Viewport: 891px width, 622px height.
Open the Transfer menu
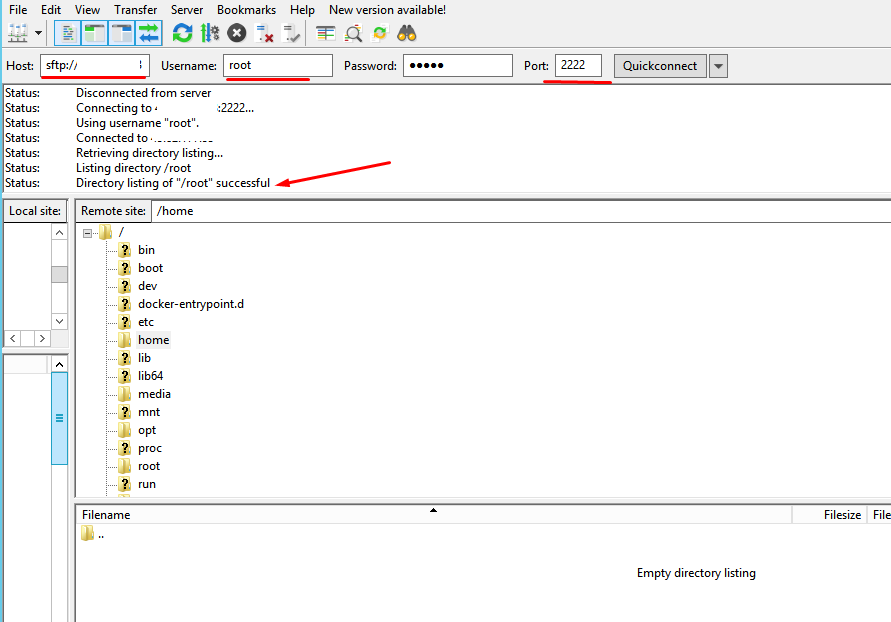135,10
